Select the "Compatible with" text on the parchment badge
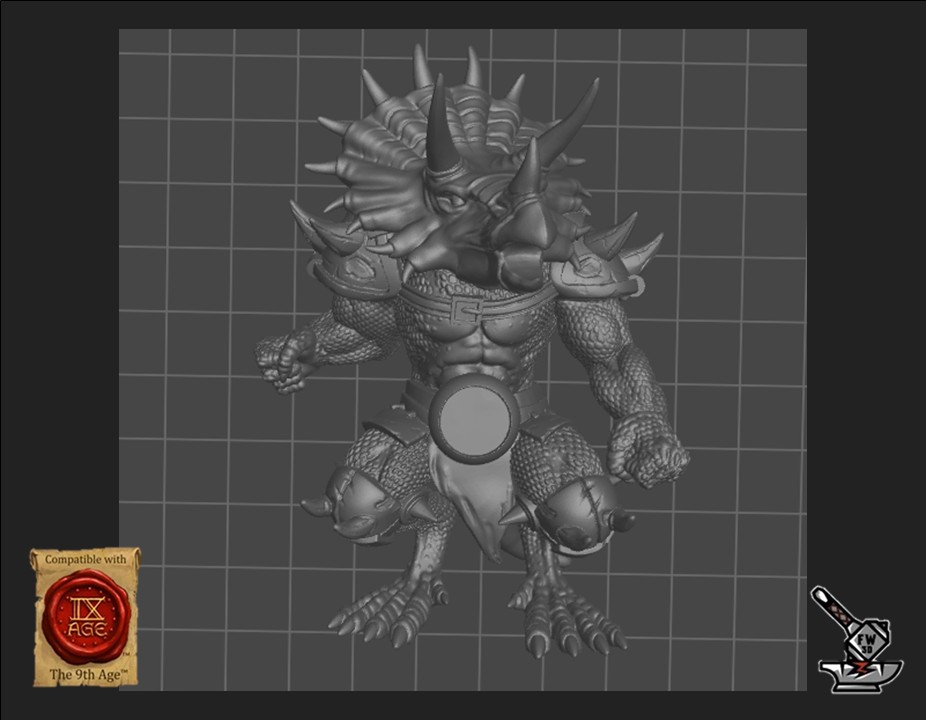Image resolution: width=926 pixels, height=720 pixels. point(85,560)
